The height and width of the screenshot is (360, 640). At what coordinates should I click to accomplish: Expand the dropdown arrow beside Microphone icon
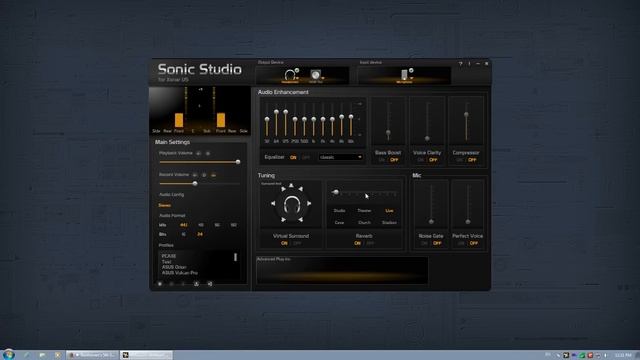coord(411,78)
